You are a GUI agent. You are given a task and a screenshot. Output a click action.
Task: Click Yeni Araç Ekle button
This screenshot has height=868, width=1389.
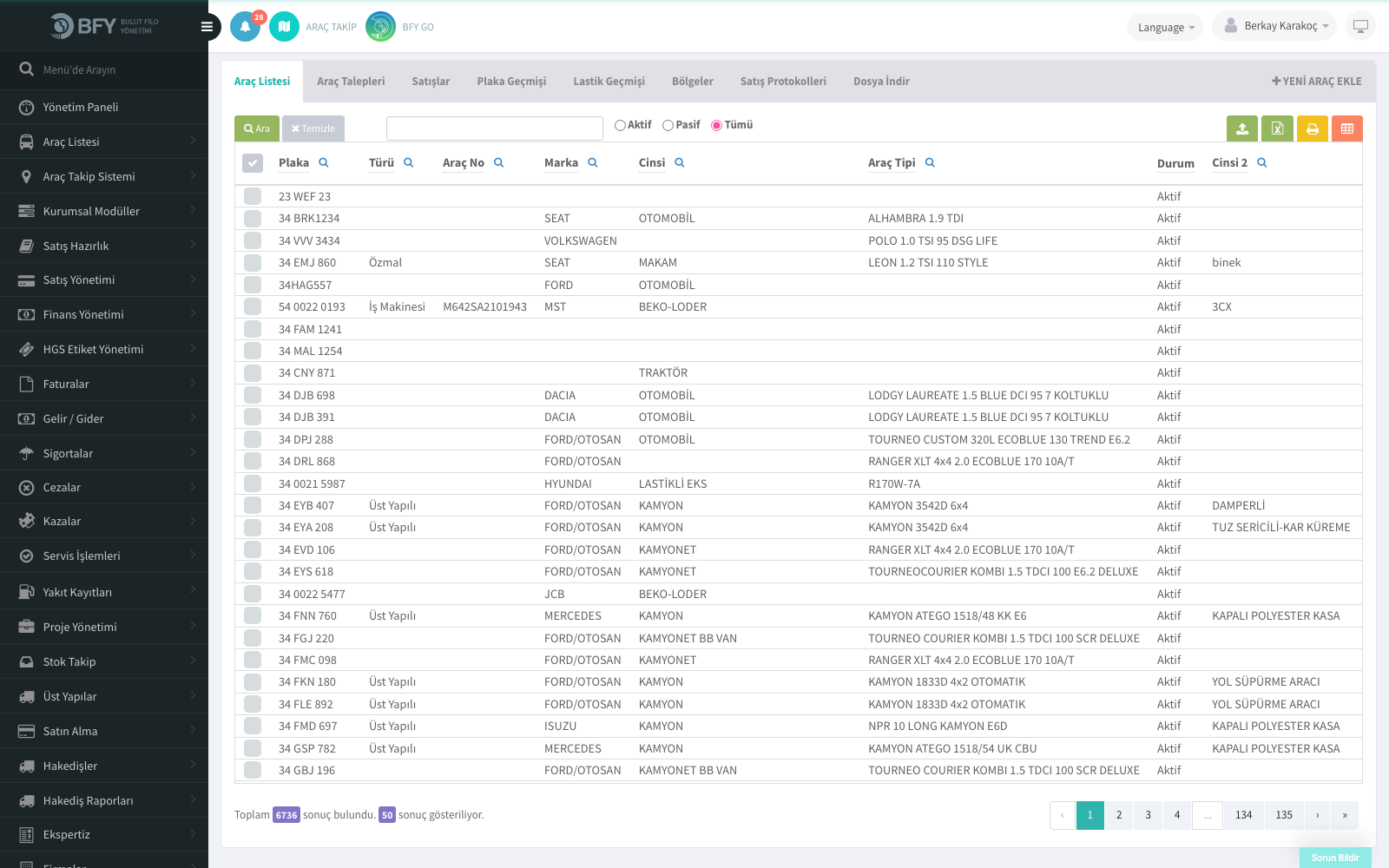pyautogui.click(x=1317, y=82)
